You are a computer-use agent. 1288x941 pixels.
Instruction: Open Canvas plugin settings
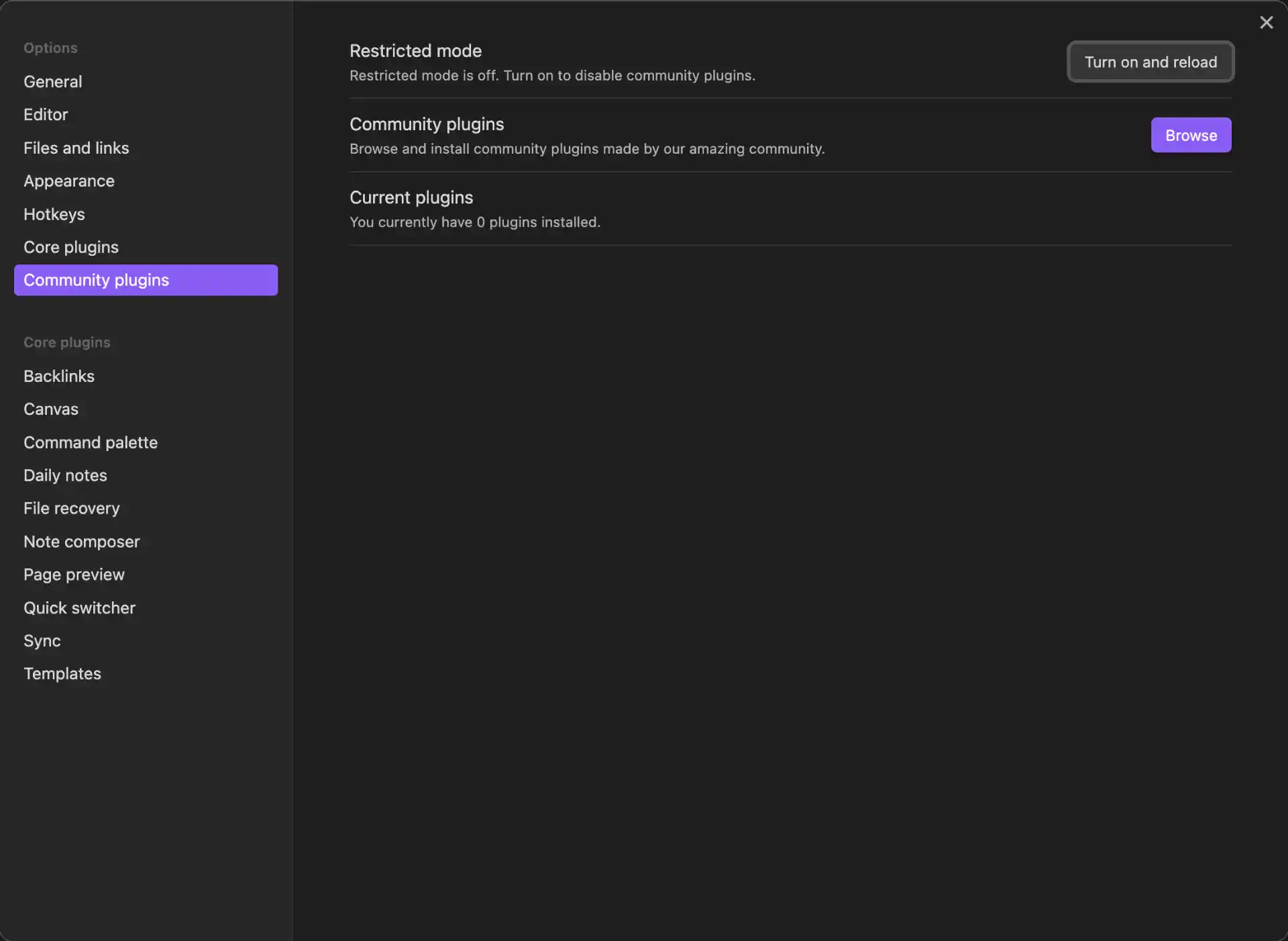(51, 409)
